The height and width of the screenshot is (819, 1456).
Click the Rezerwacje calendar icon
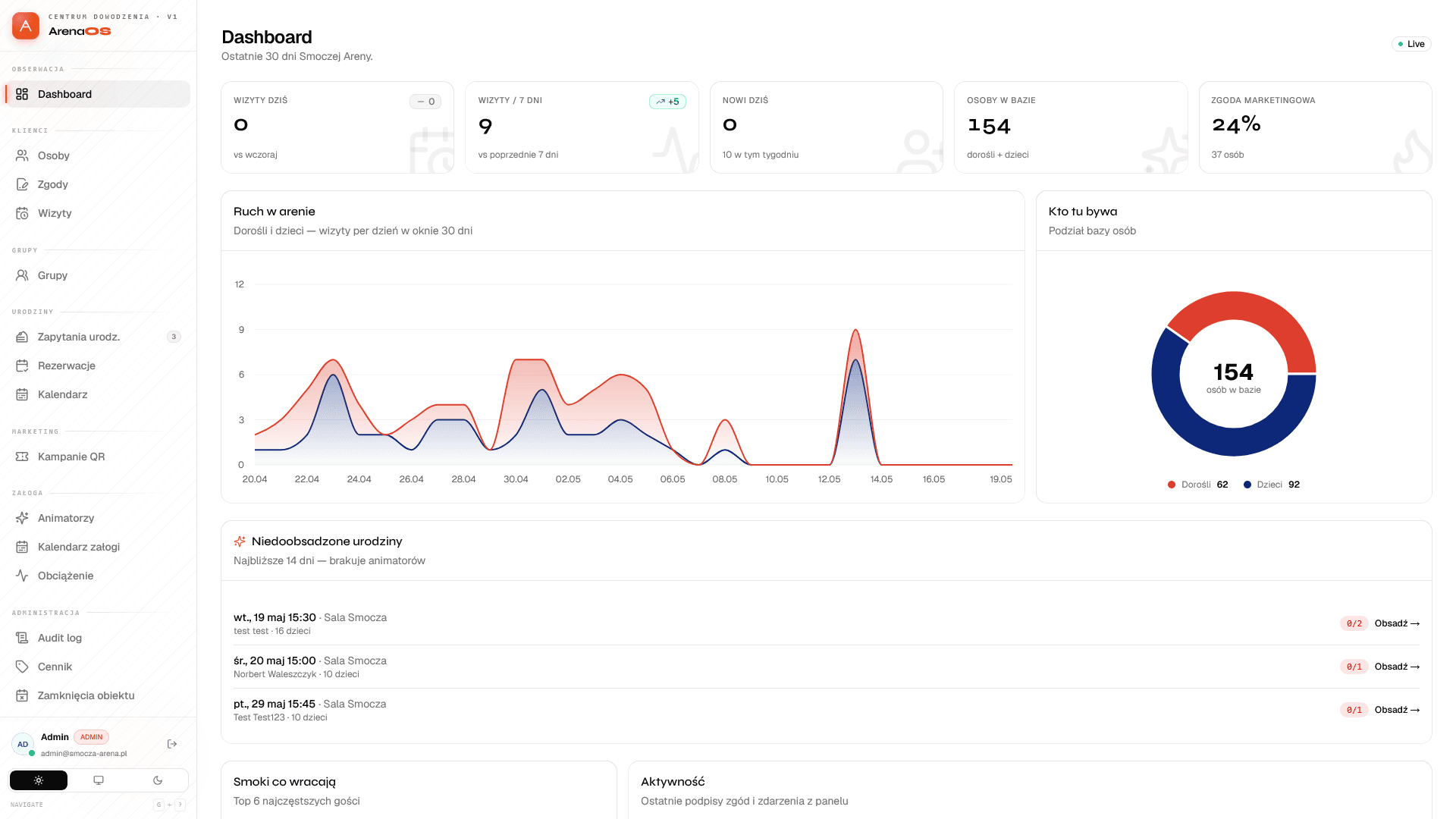click(x=22, y=366)
